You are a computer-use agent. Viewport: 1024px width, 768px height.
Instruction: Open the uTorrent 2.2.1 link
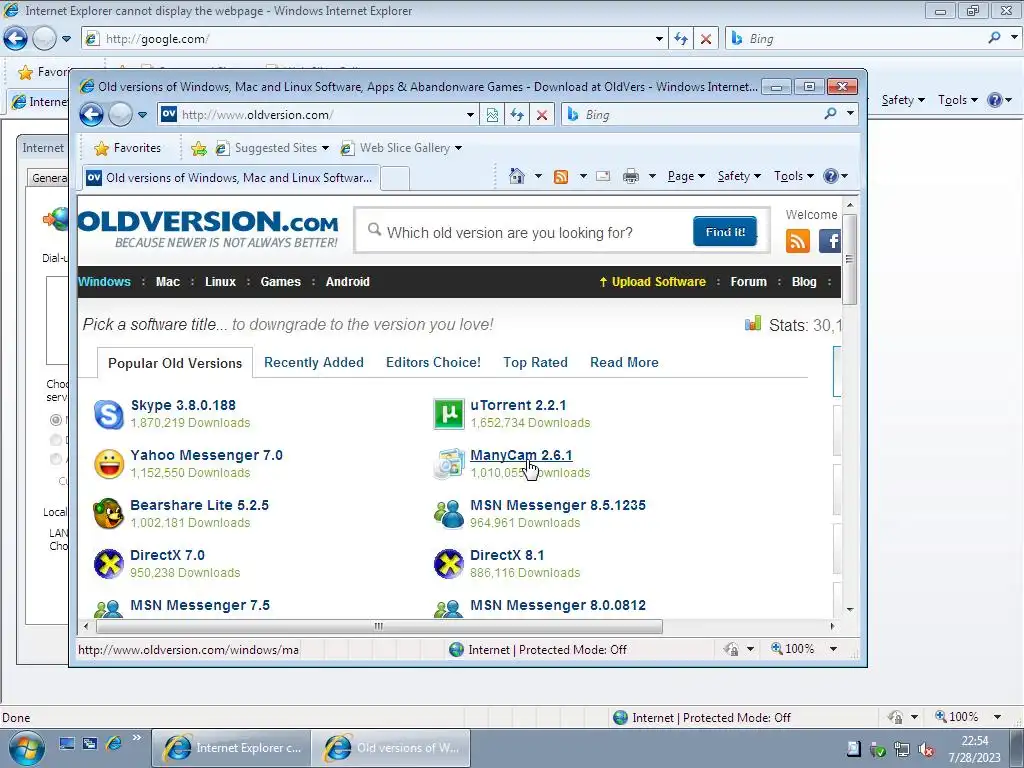tap(519, 406)
